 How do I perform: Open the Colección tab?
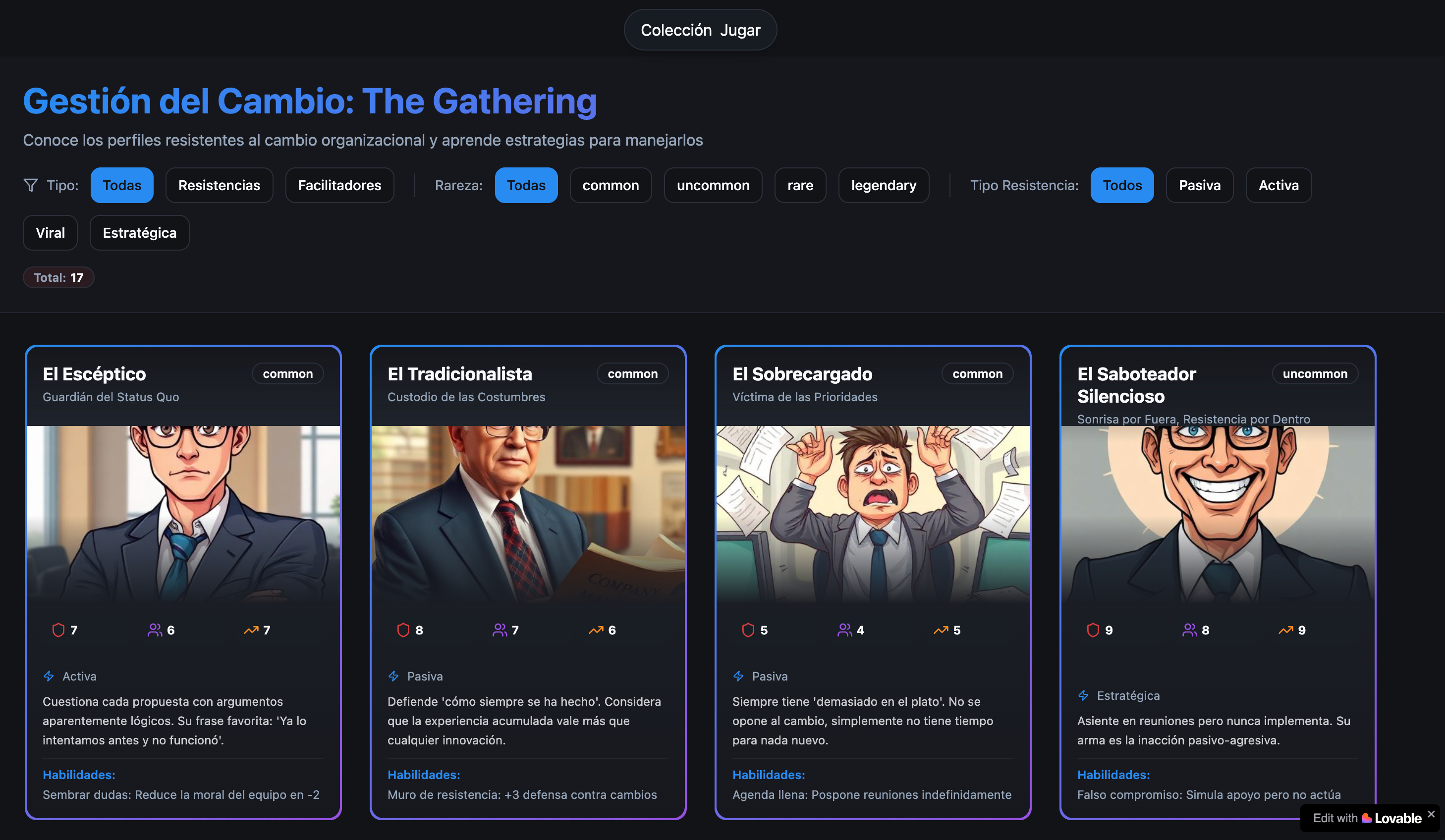[x=676, y=30]
